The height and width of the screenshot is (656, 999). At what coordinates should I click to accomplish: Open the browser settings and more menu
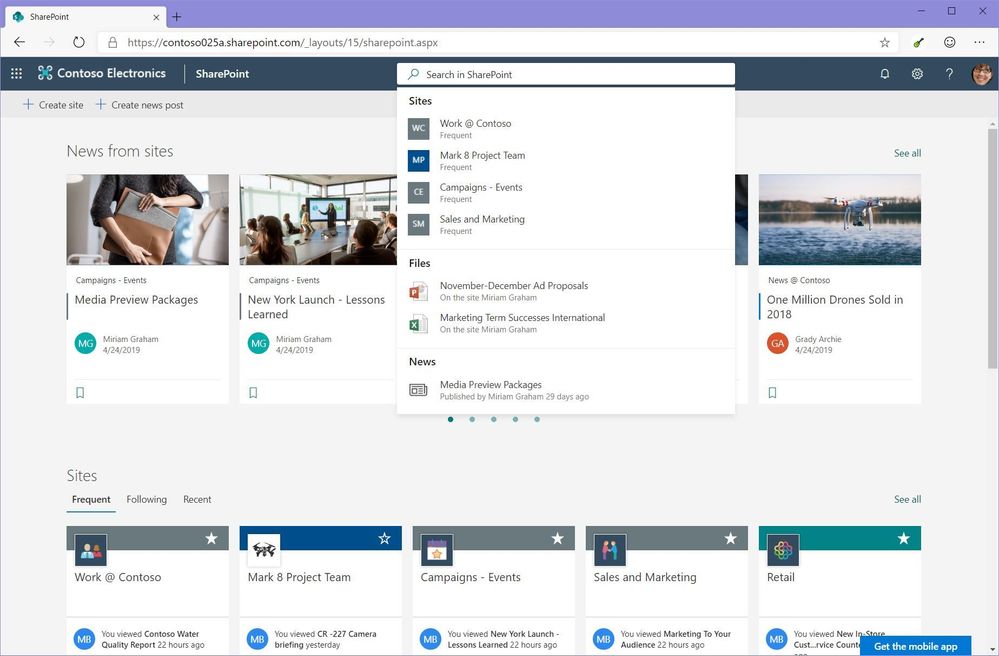click(x=979, y=43)
